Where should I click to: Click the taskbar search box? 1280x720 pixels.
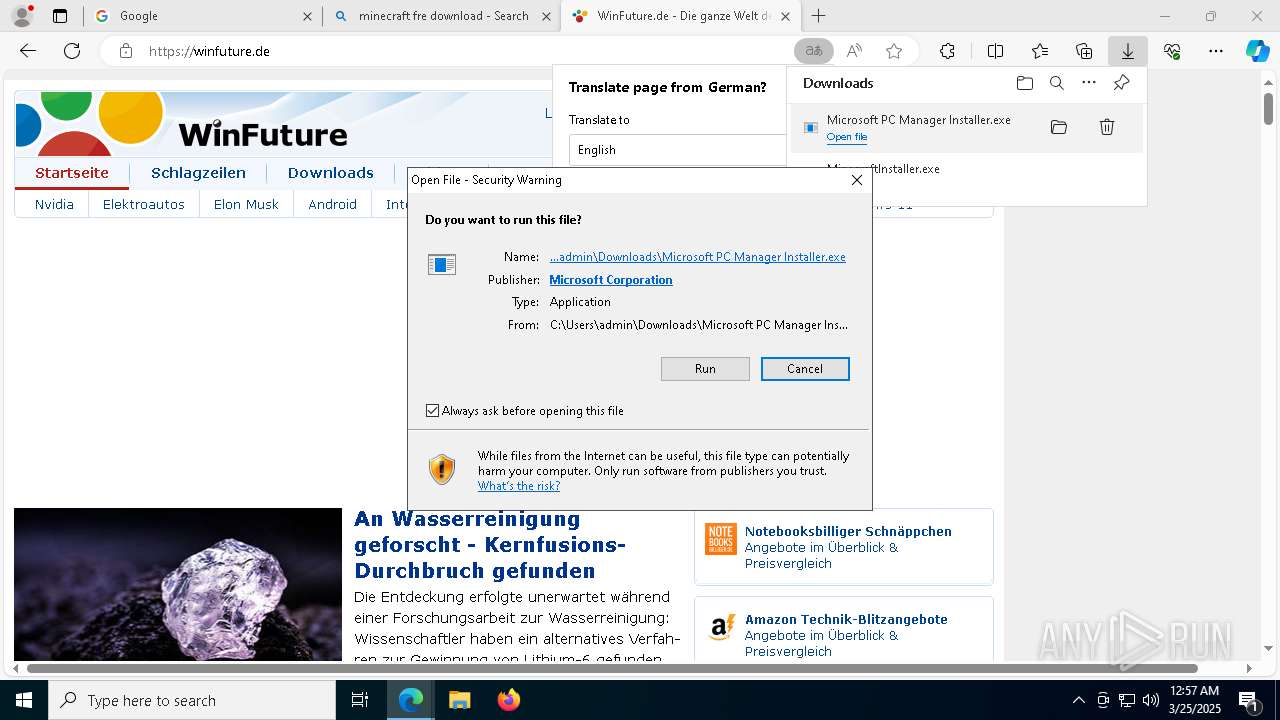pos(192,700)
